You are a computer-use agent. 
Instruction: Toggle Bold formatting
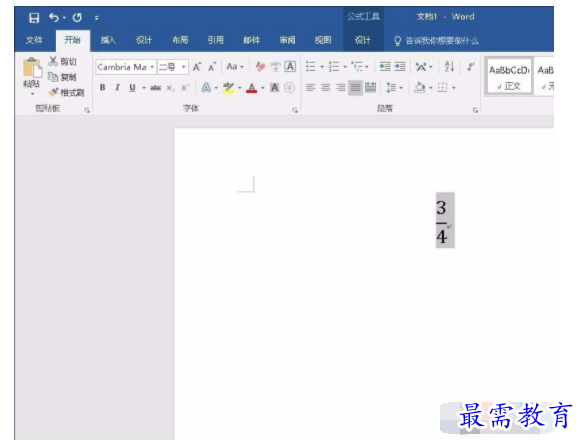point(103,88)
